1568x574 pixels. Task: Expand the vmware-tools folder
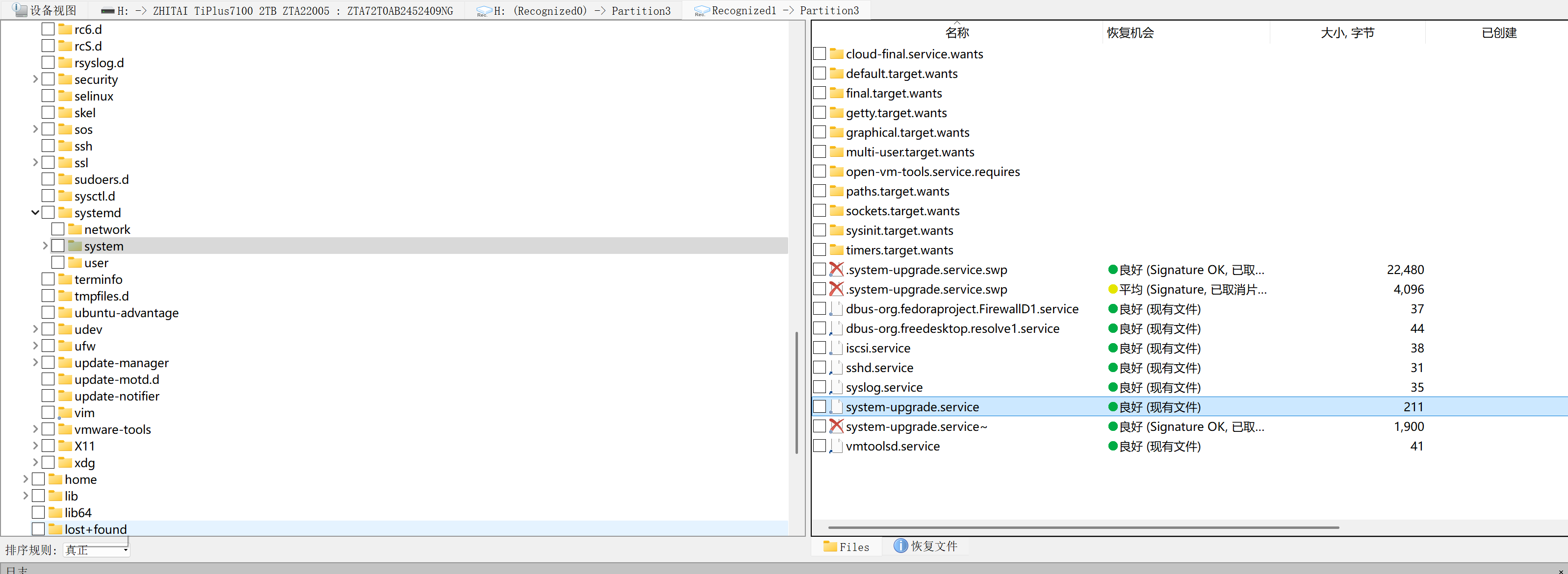pyautogui.click(x=35, y=429)
